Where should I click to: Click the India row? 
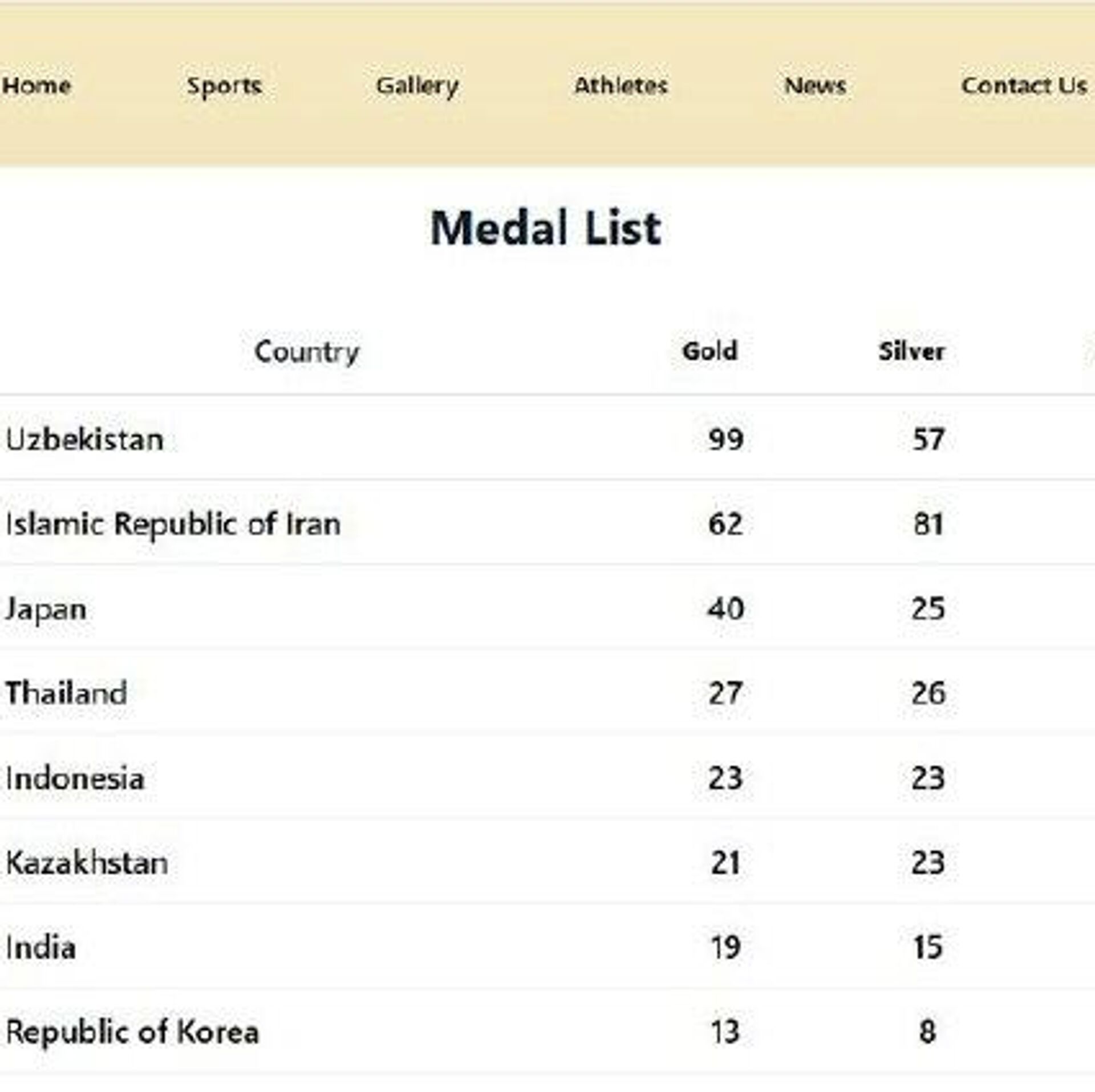[x=41, y=948]
